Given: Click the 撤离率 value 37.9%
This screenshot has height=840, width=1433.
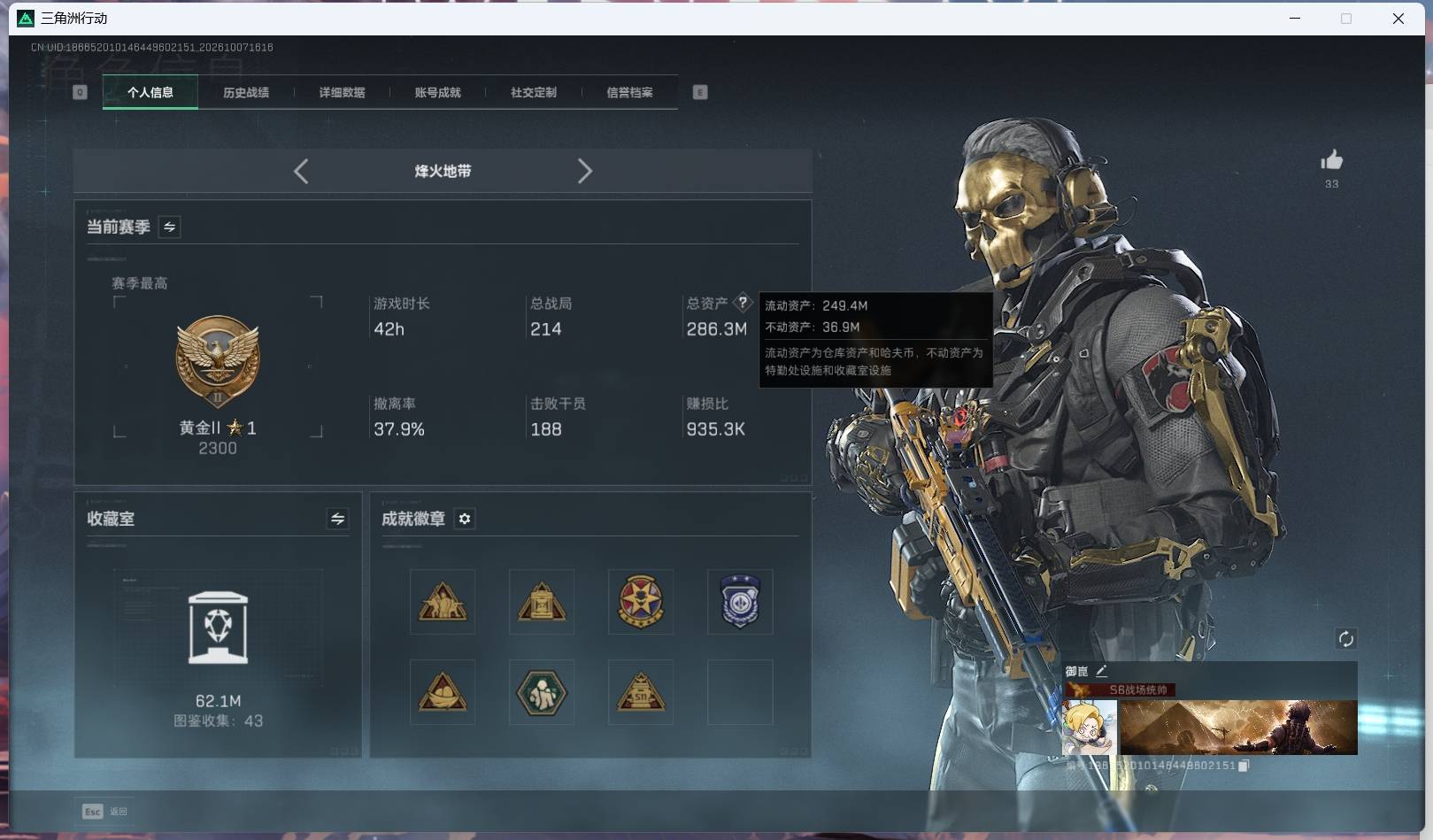Looking at the screenshot, I should 399,429.
